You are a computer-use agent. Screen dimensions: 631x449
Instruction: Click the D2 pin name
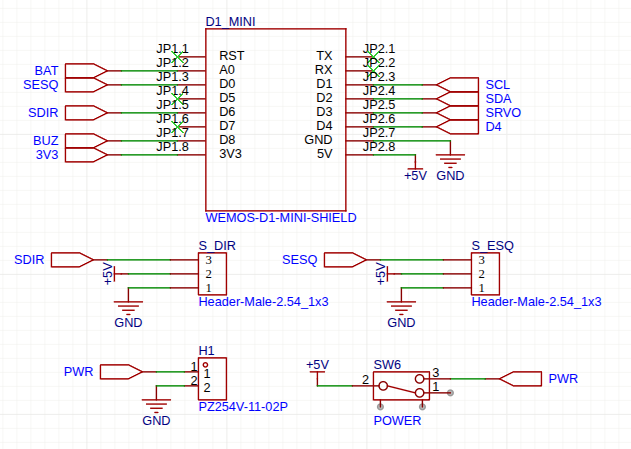click(324, 98)
